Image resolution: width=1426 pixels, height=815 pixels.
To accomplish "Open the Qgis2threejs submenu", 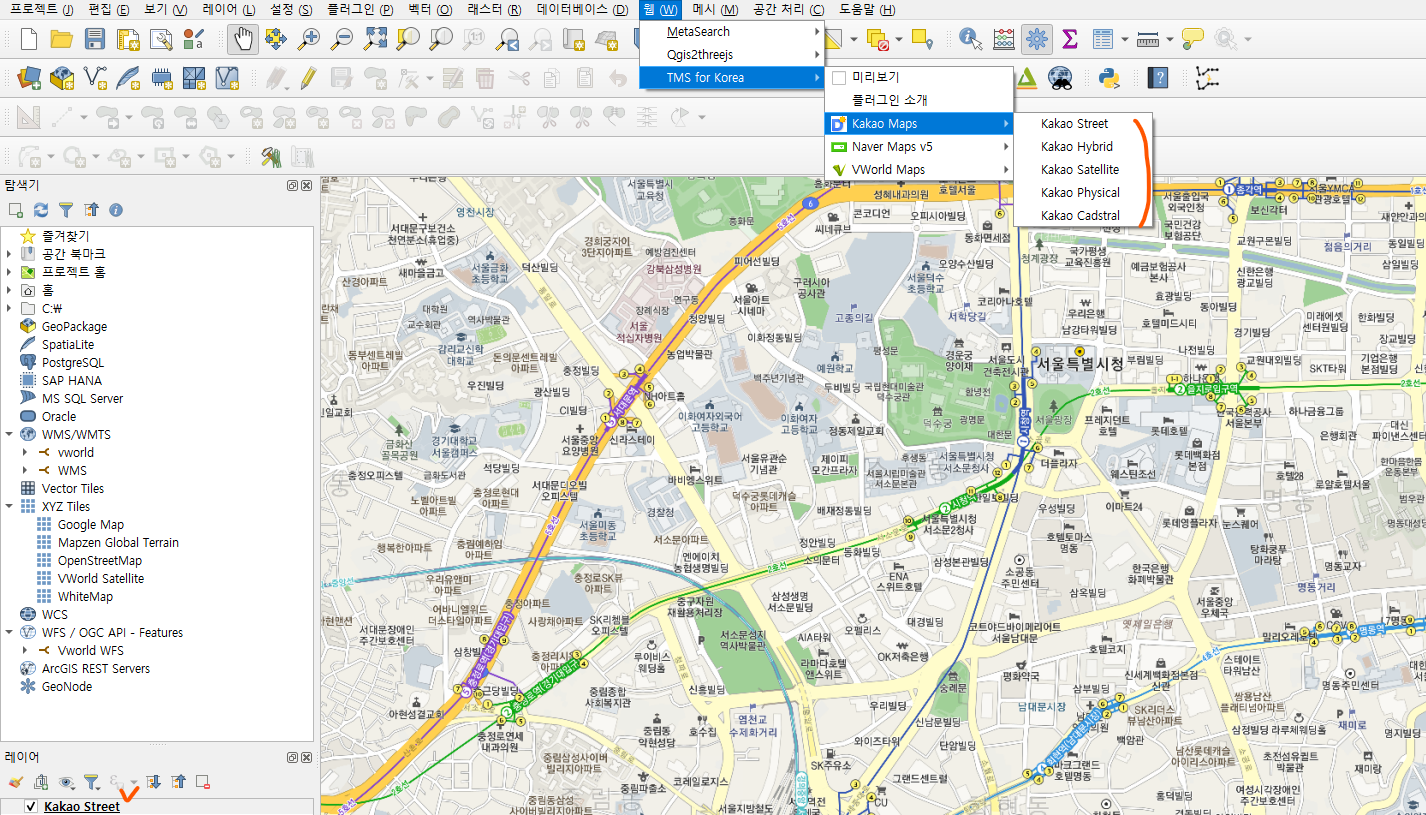I will pos(731,54).
